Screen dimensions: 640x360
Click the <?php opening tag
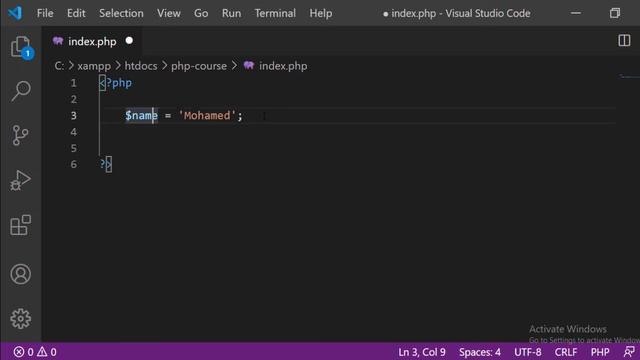point(116,83)
